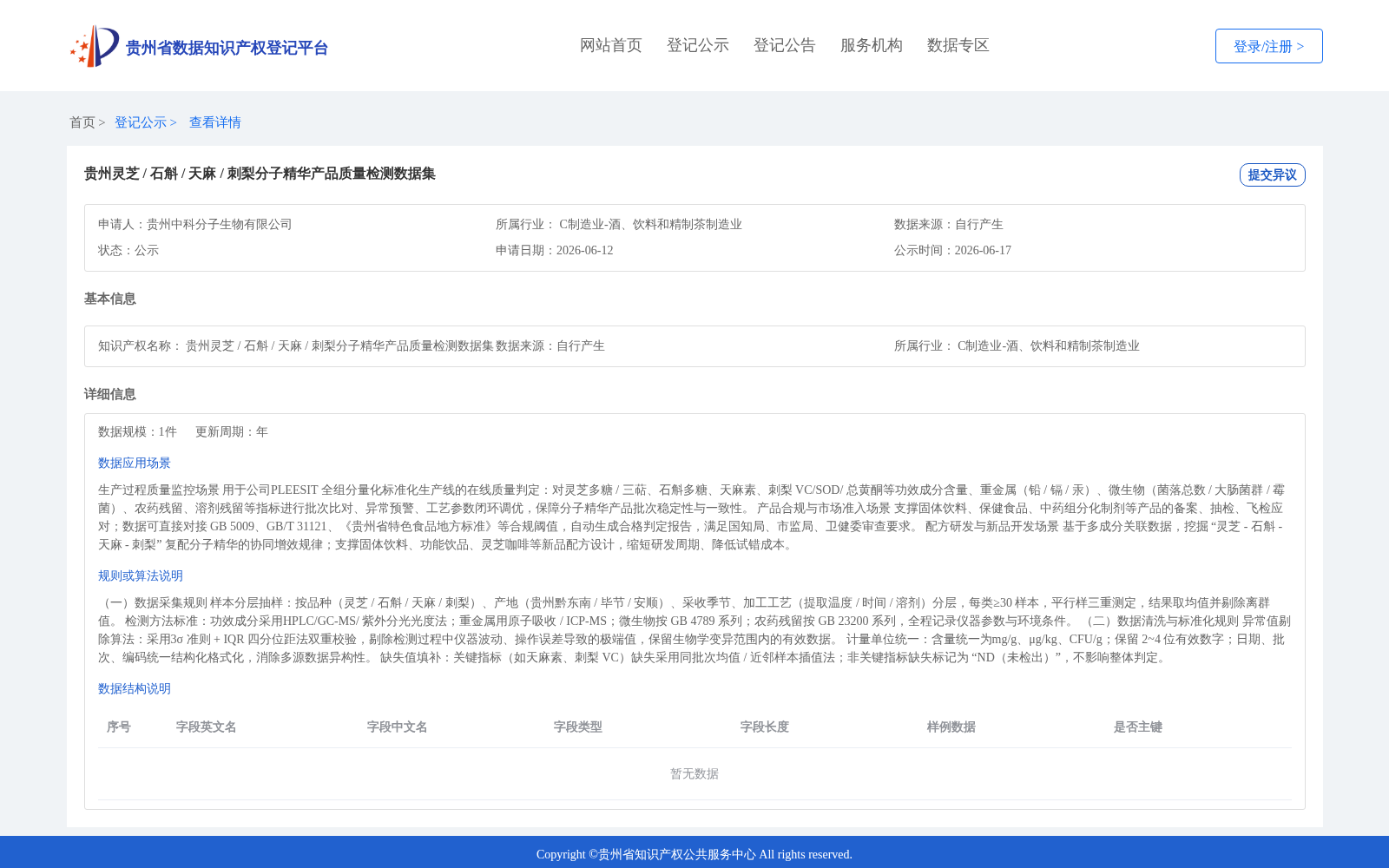Click the 数据规模：1件 text

coord(137,432)
